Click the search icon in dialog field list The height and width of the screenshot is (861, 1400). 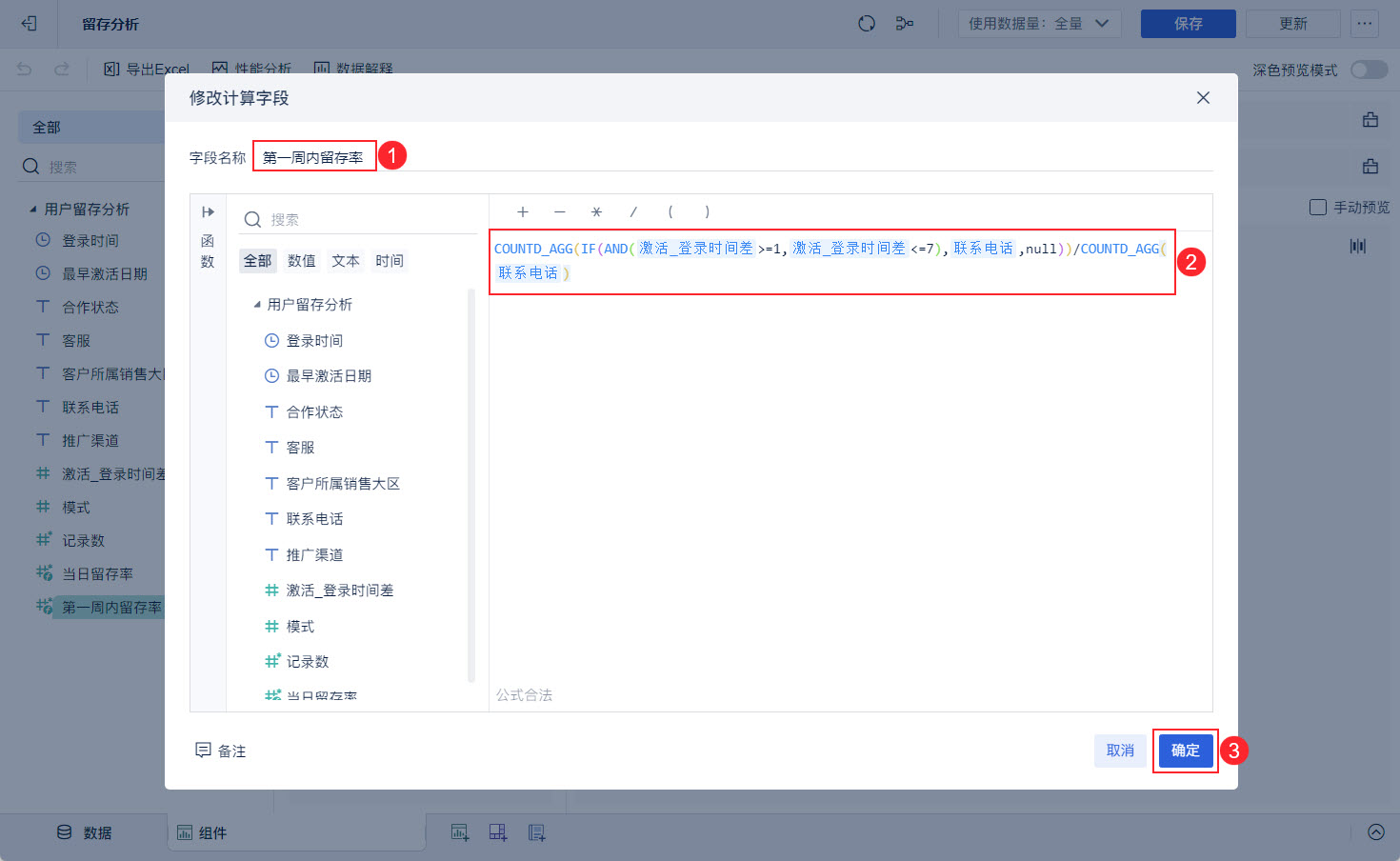(252, 220)
